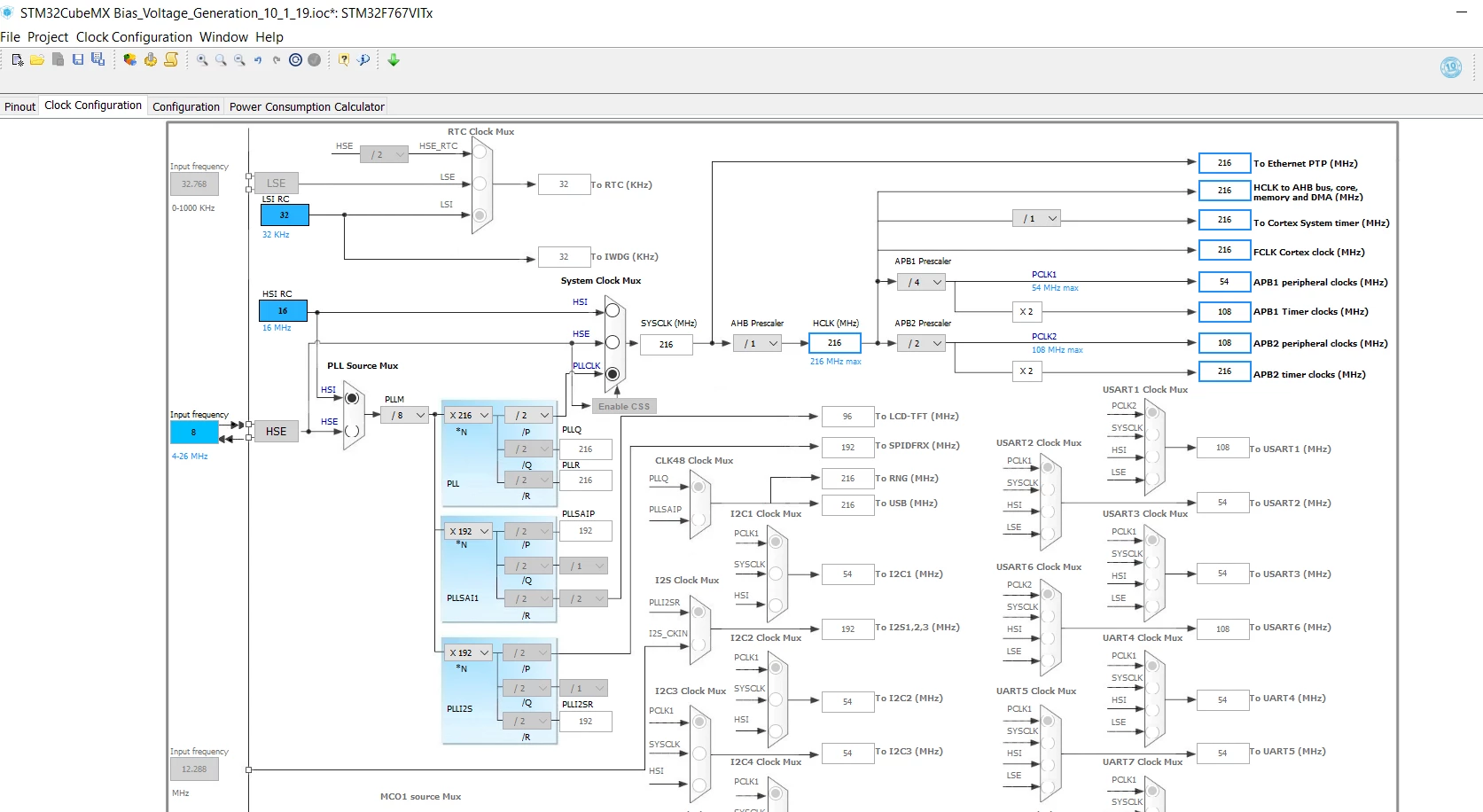Click the About info bubble icon

pos(364,59)
